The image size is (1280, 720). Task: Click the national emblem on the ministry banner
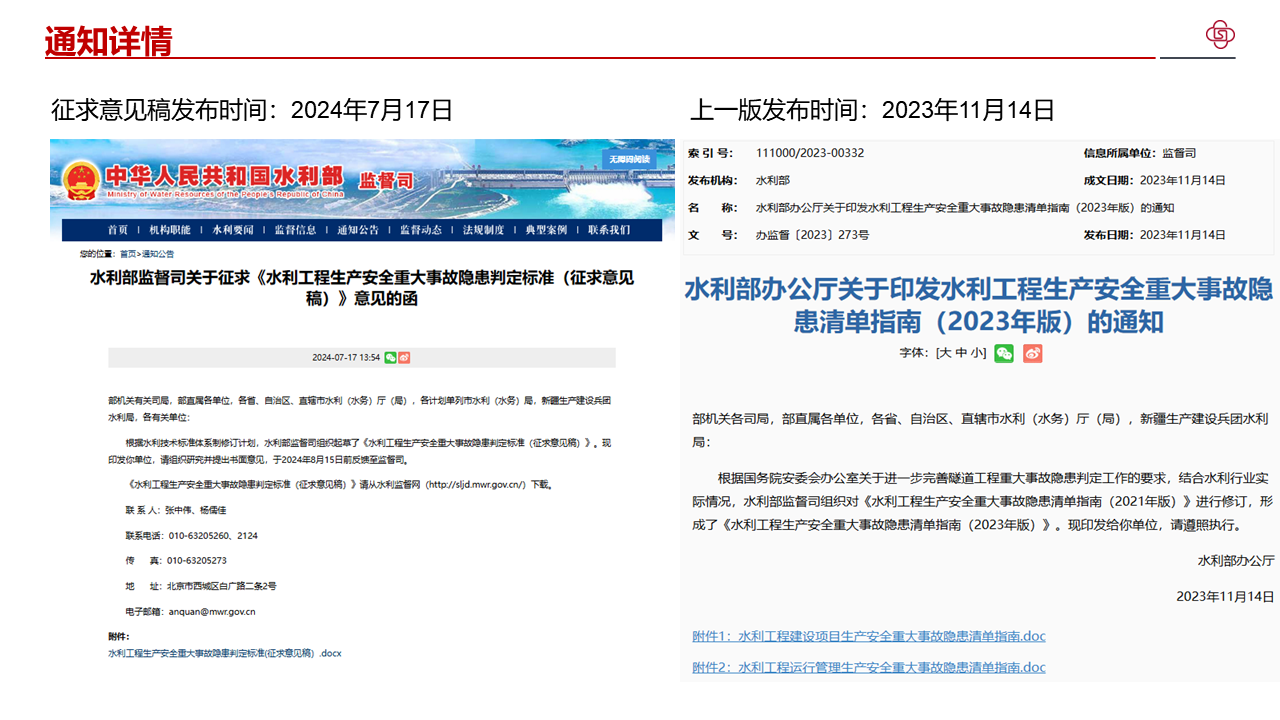coord(81,180)
